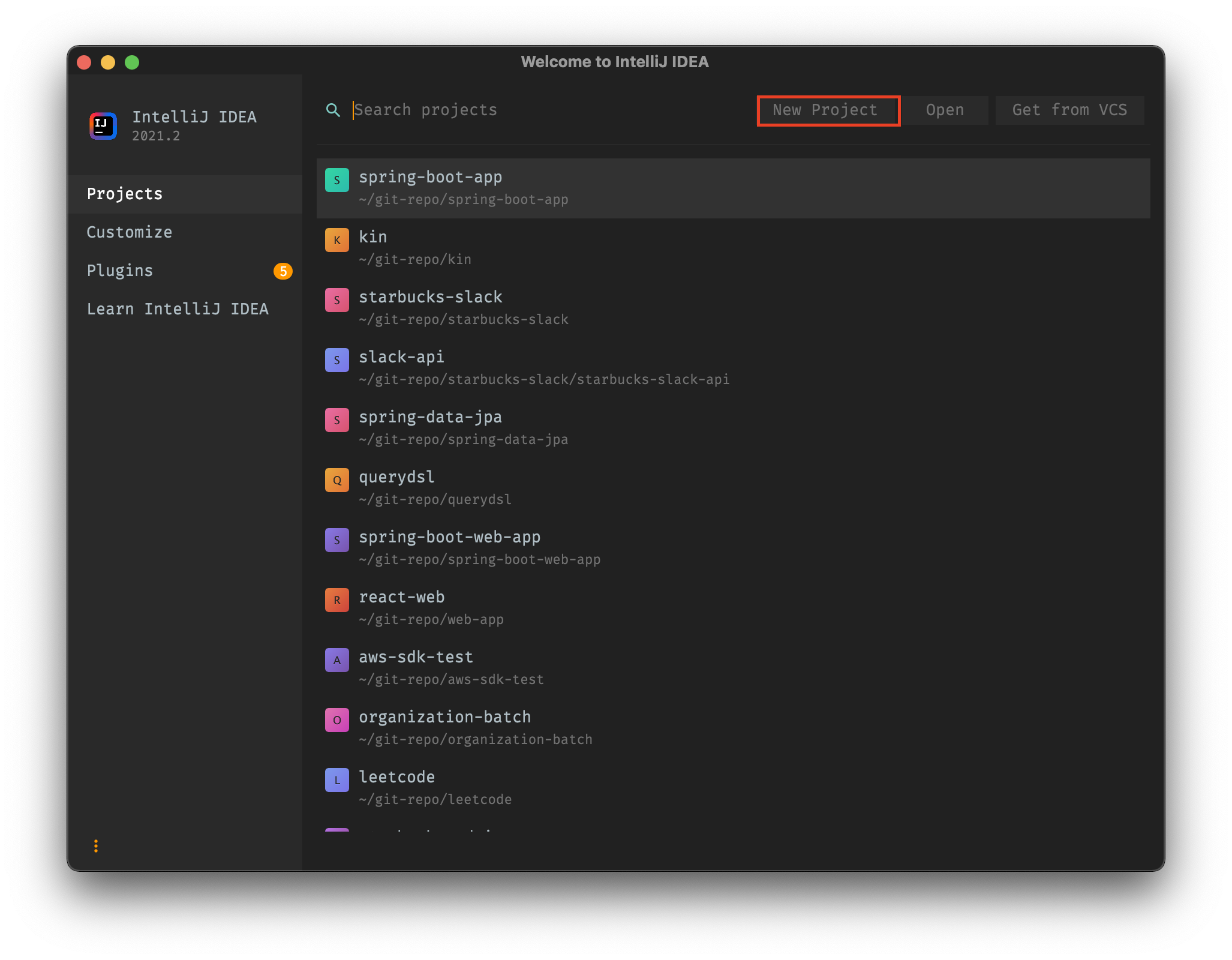The width and height of the screenshot is (1232, 960).
Task: Click the spring-boot-app project icon
Action: (x=337, y=180)
